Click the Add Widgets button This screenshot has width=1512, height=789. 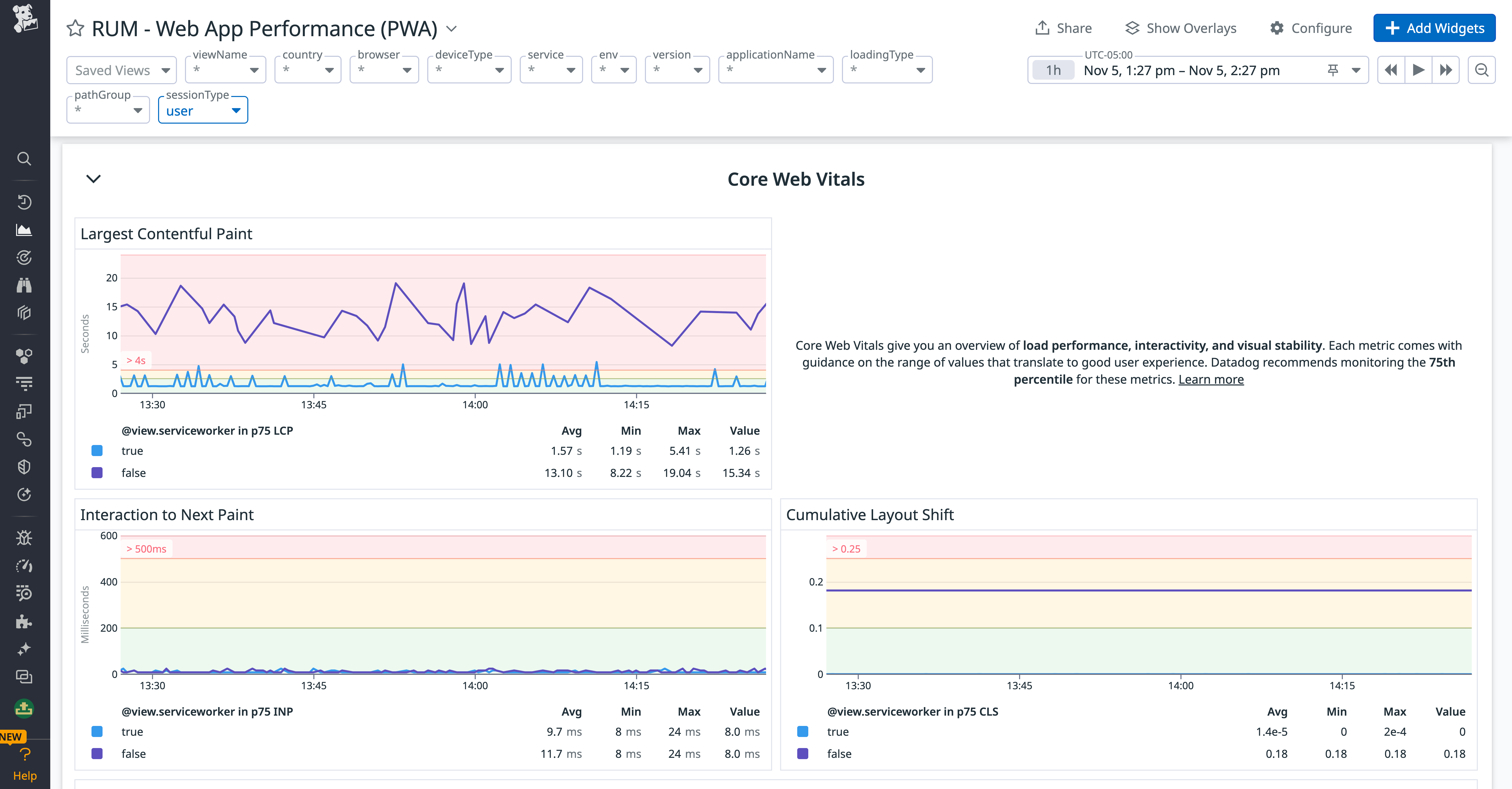[x=1434, y=28]
